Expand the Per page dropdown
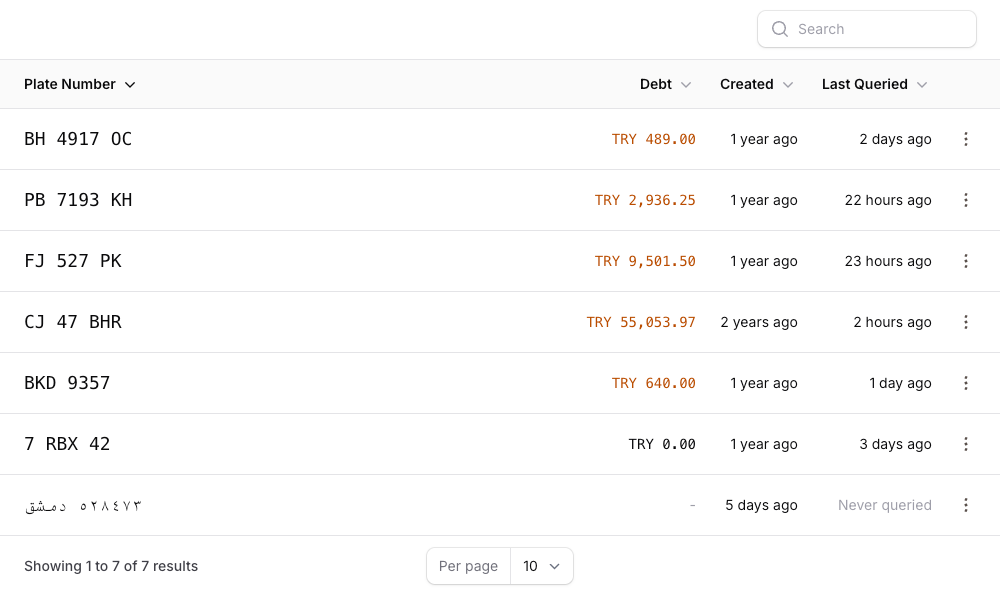The height and width of the screenshot is (596, 1000). click(541, 566)
